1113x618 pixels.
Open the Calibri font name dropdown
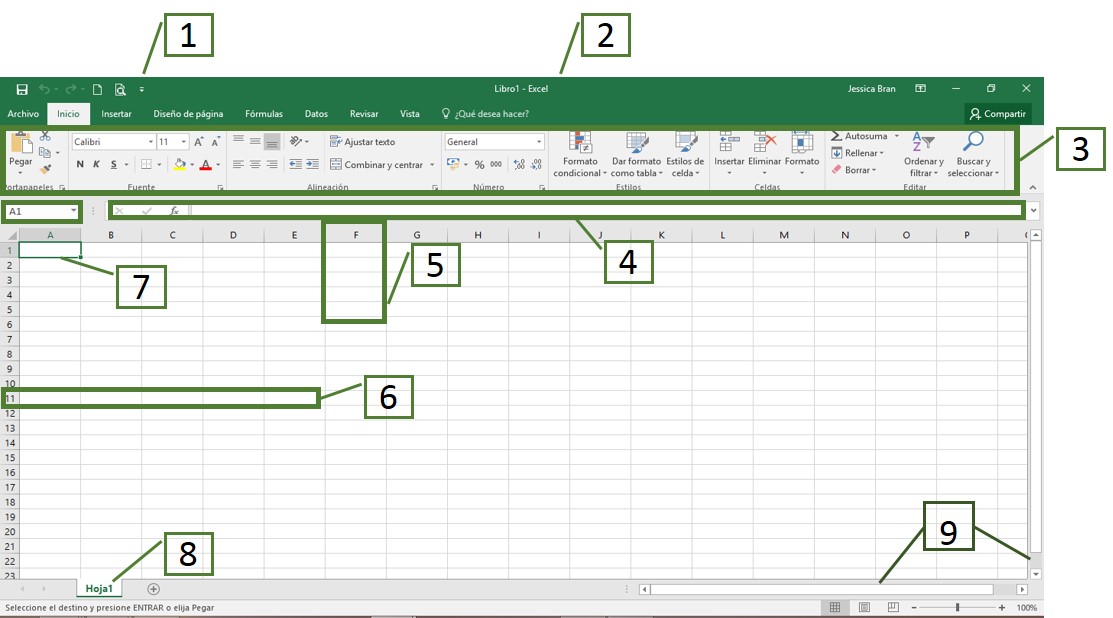click(x=150, y=142)
